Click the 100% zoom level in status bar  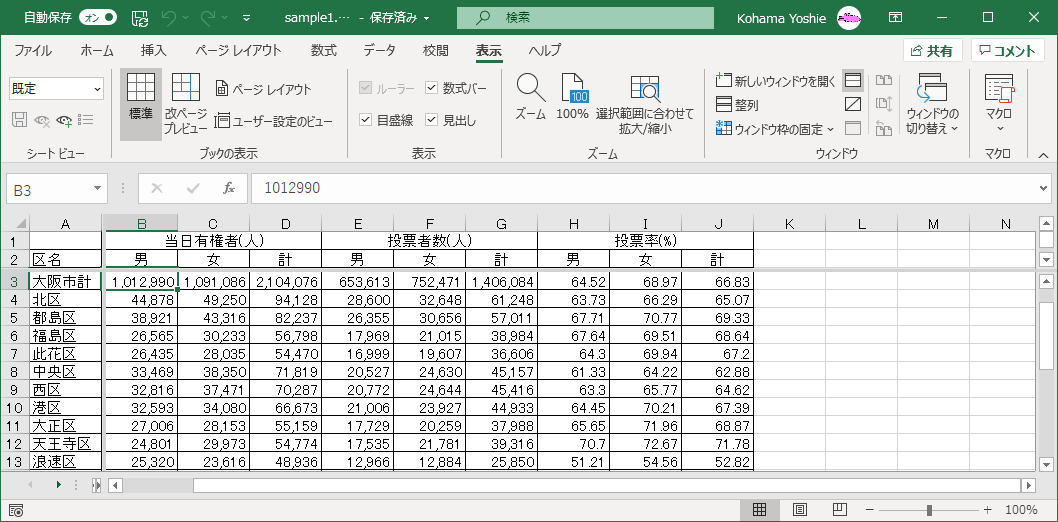pos(1022,510)
